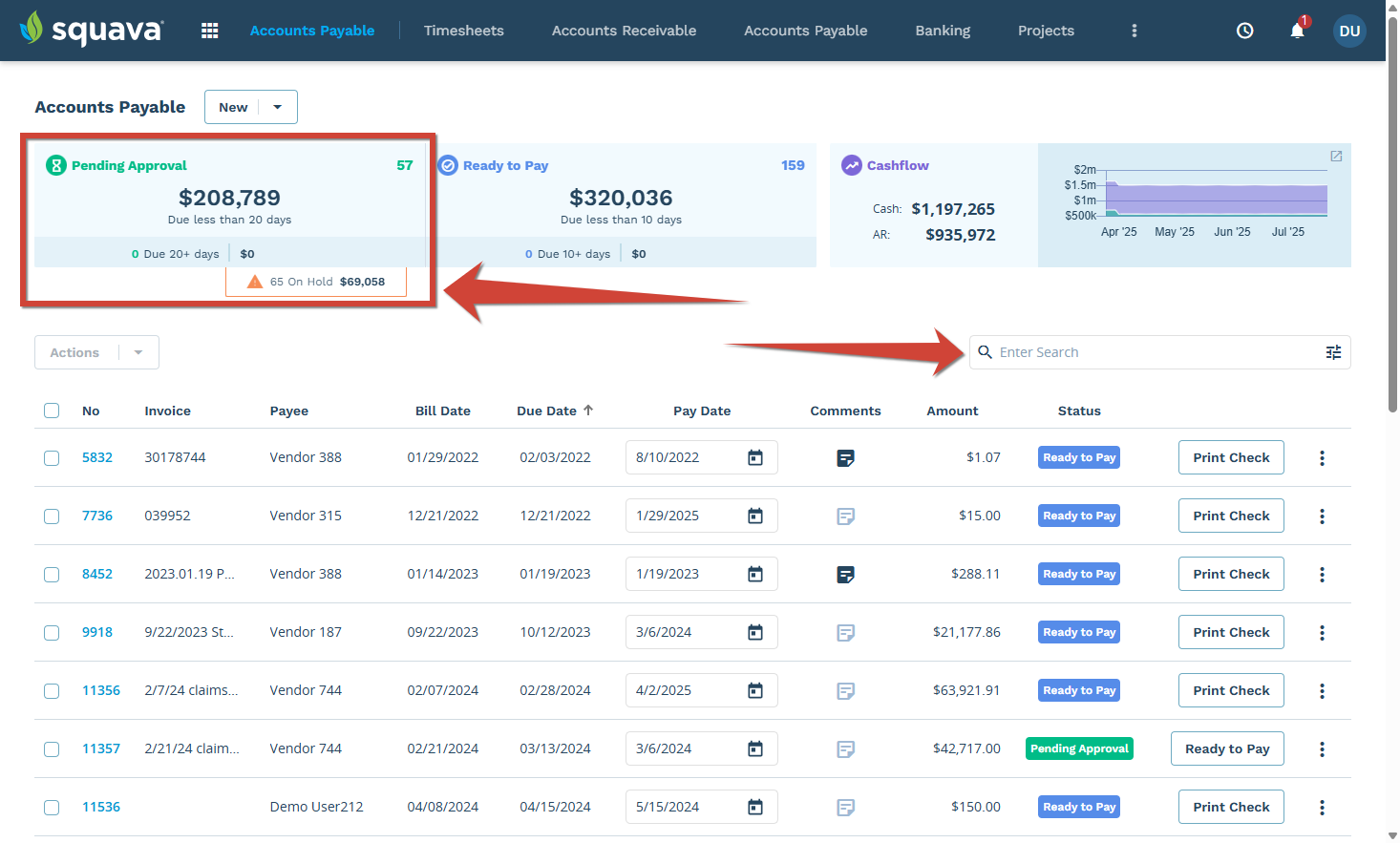Sort by the Payee column header
Screen dimensions: 1400x843
pyautogui.click(x=289, y=411)
